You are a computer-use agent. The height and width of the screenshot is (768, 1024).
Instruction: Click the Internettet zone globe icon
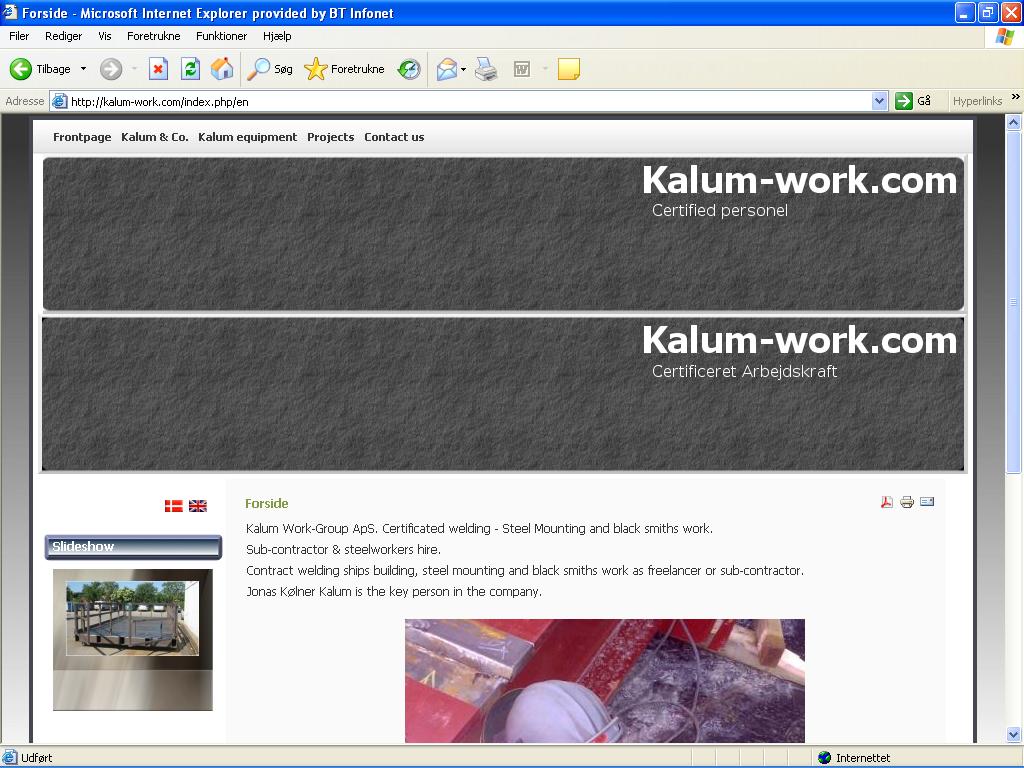point(824,758)
